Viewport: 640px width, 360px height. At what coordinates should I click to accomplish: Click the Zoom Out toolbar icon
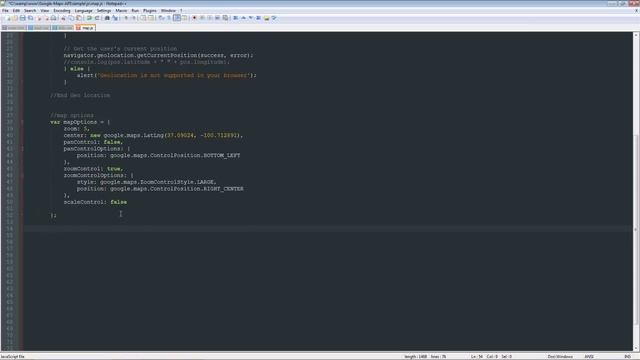[x=133, y=18]
